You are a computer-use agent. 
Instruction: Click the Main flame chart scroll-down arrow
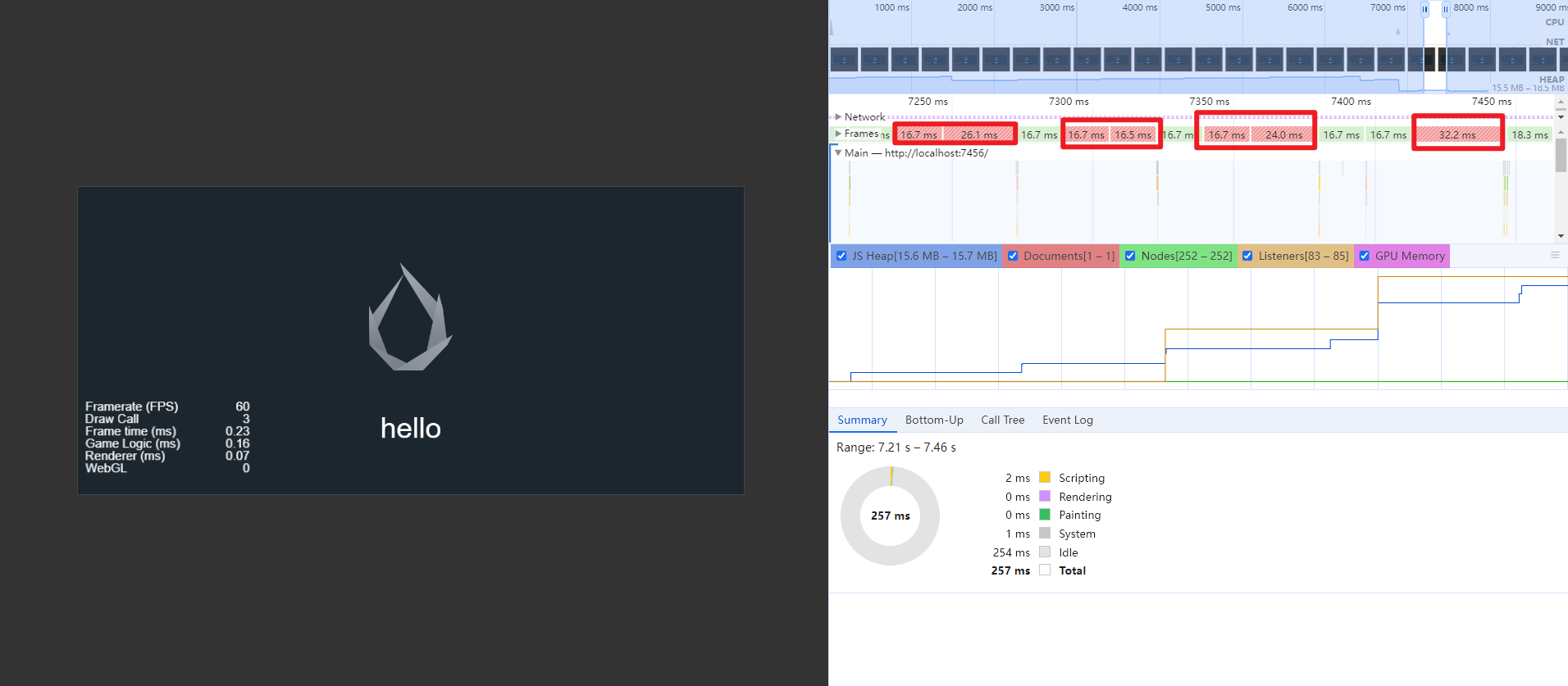coord(1561,236)
